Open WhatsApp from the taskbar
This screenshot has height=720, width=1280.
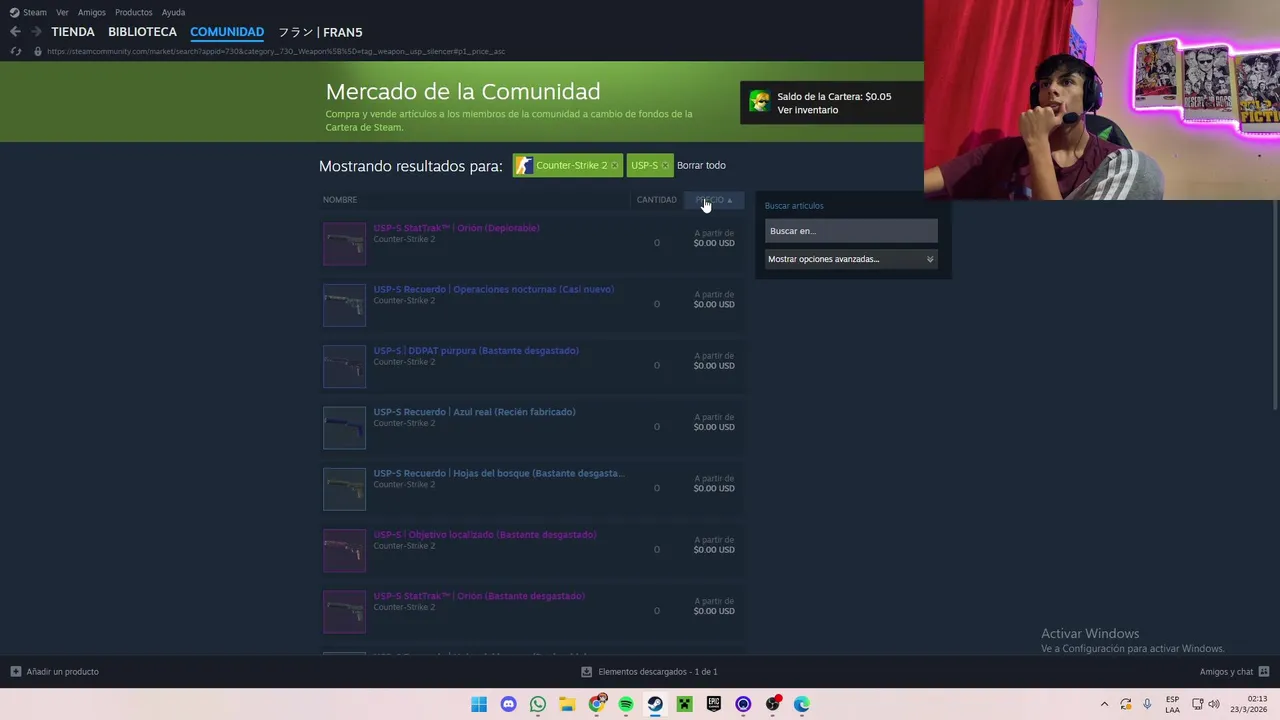click(538, 704)
